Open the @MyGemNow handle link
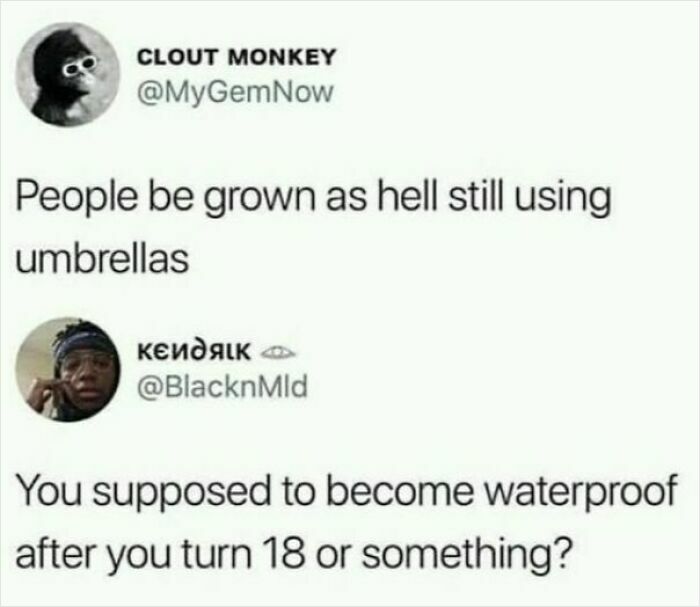700x607 pixels. click(x=236, y=92)
